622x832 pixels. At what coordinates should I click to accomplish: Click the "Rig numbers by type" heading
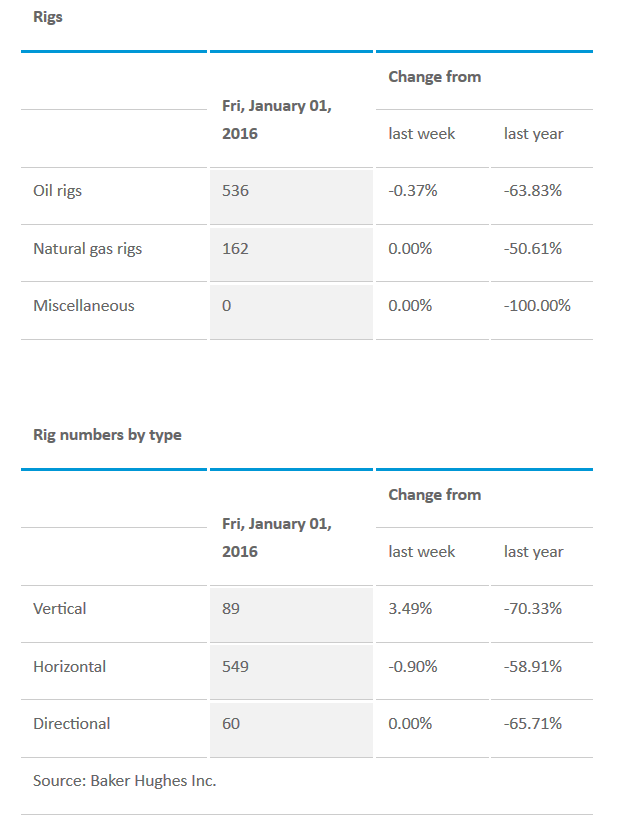[107, 435]
